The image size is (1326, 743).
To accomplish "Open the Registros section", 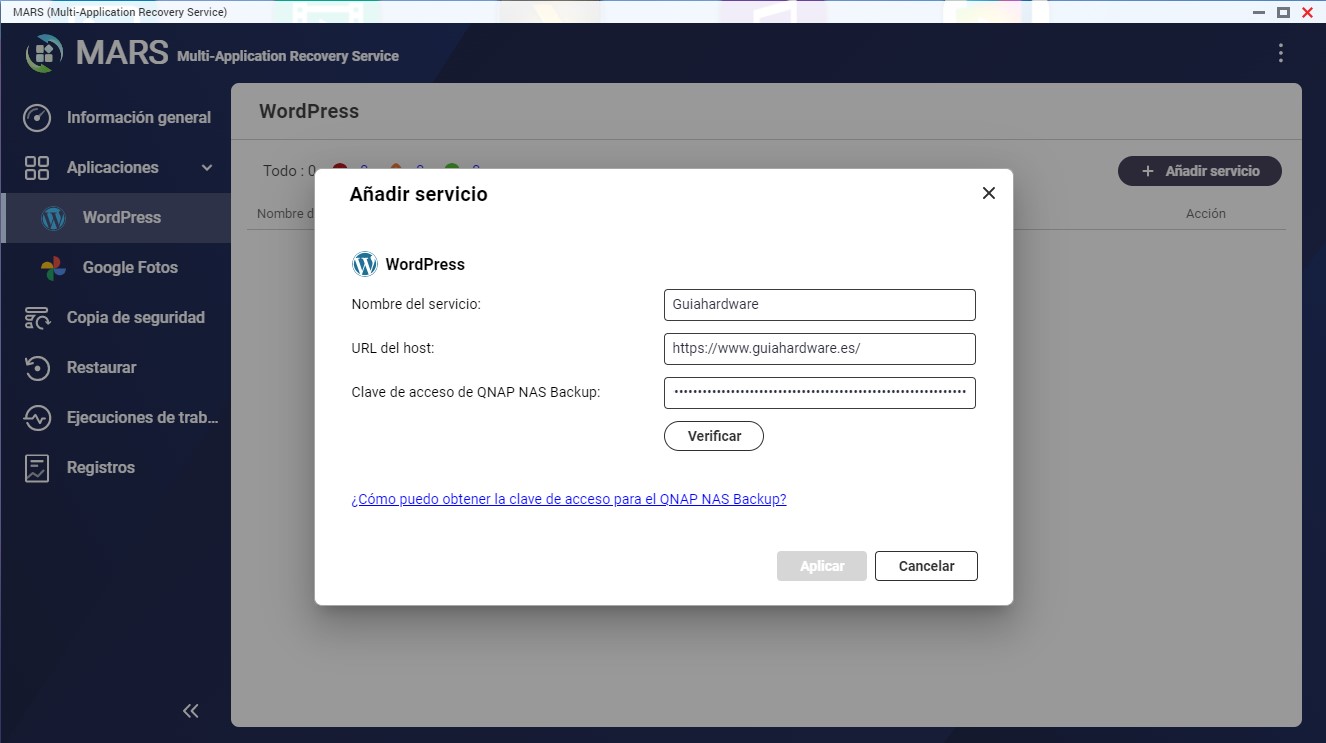I will tap(116, 467).
